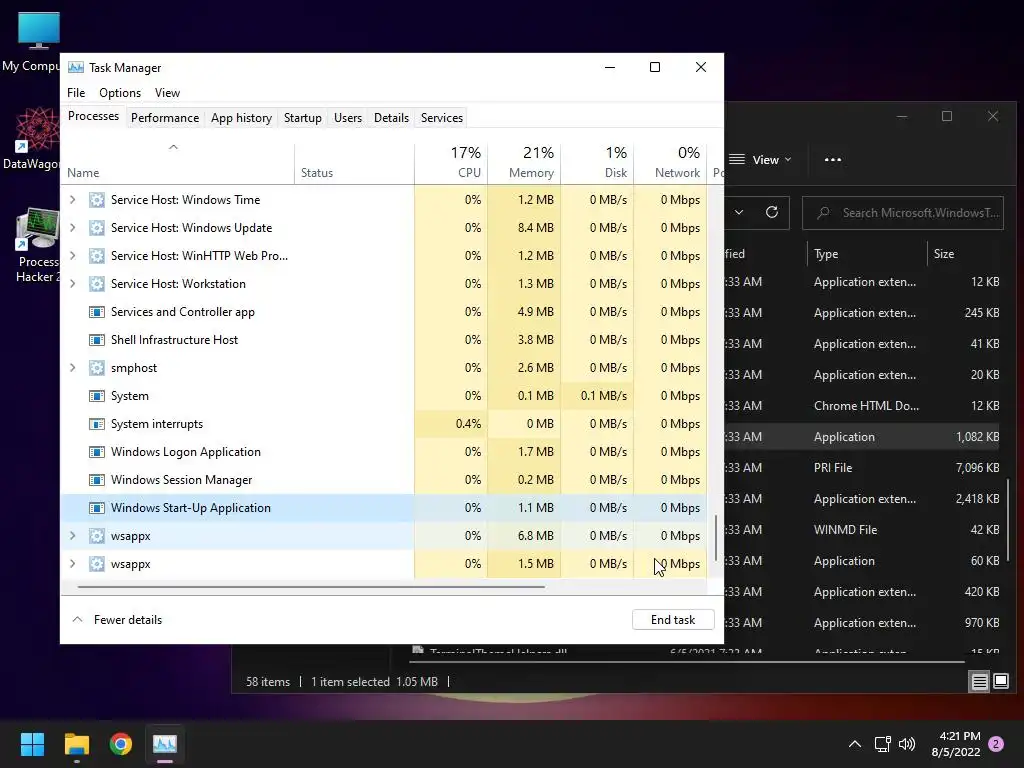Screen dimensions: 1024x768
Task: Switch File Explorer to large thumbnails view icon
Action: pos(1001,682)
